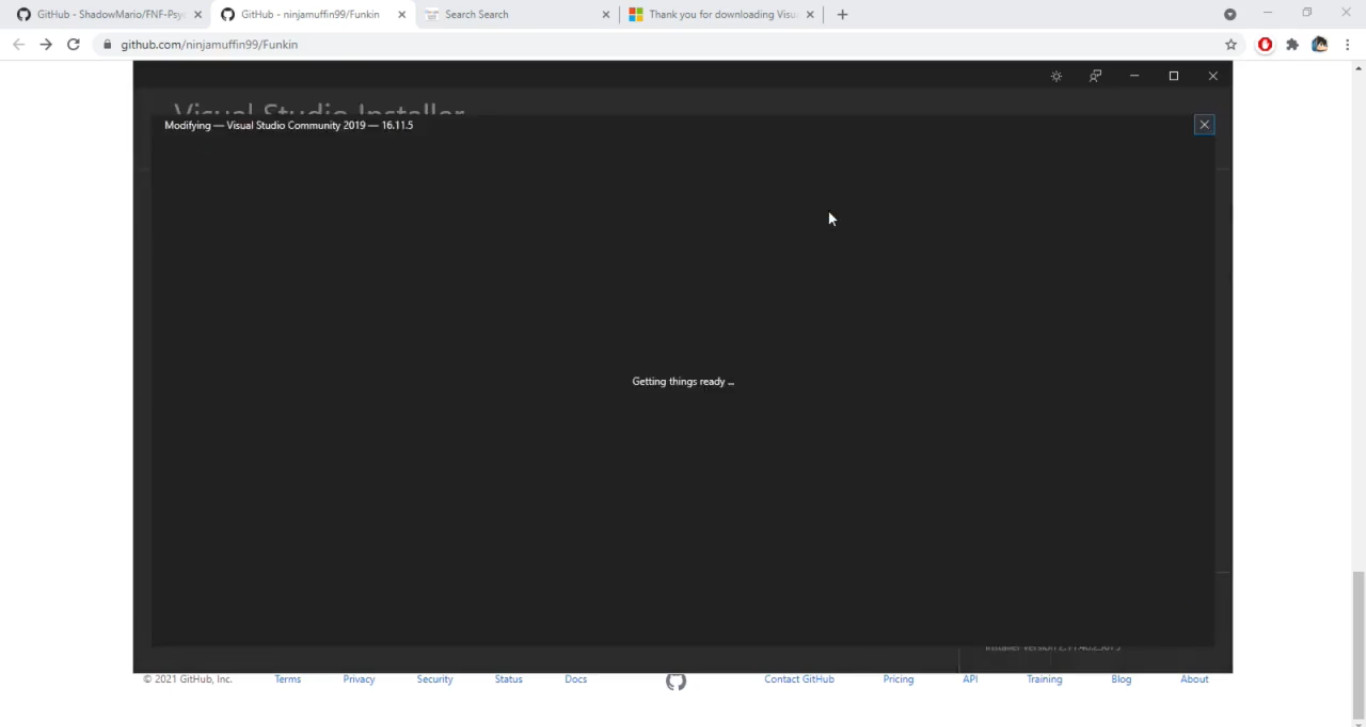Open the Chrome profile avatar menu
This screenshot has width=1366, height=727.
(1319, 44)
